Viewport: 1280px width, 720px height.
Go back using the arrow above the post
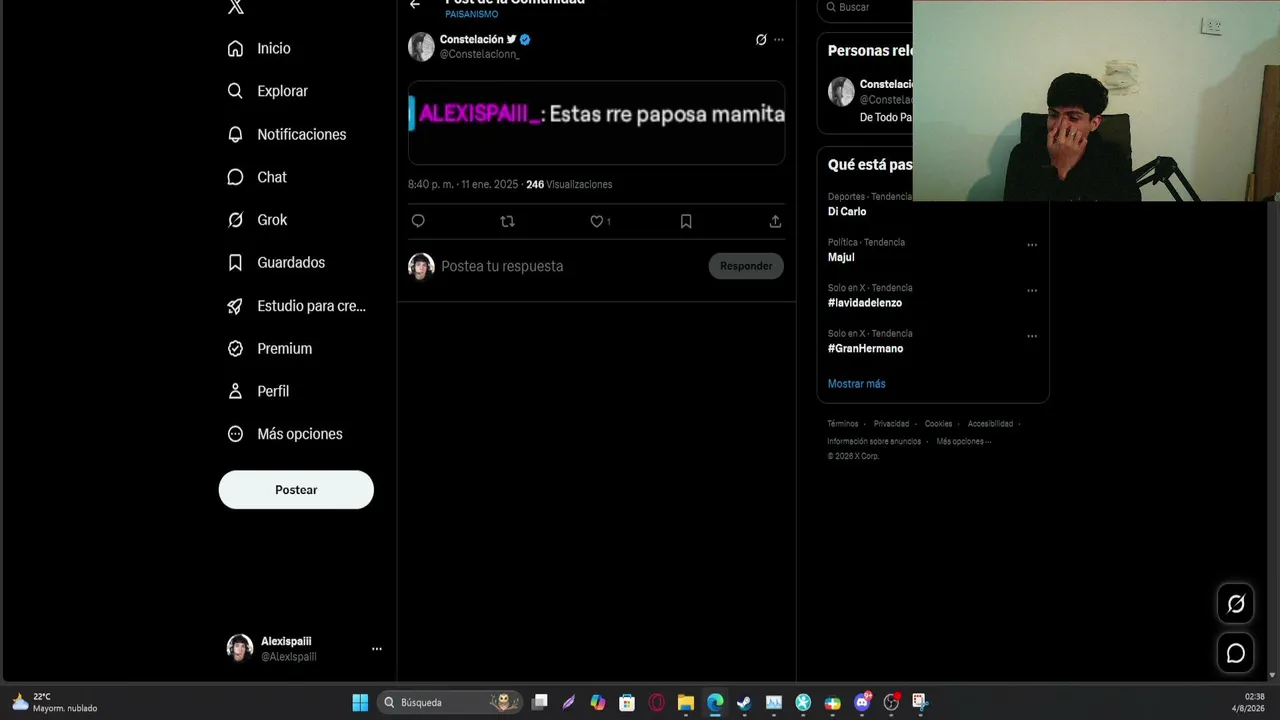(x=415, y=5)
